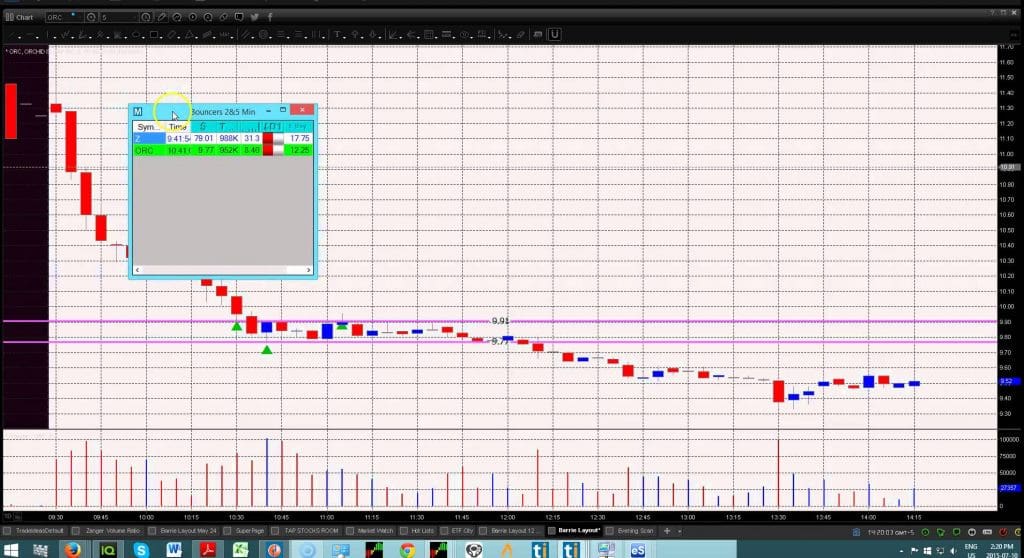Select the Rectangle drawing tool
Image resolution: width=1024 pixels, height=558 pixels.
point(154,34)
